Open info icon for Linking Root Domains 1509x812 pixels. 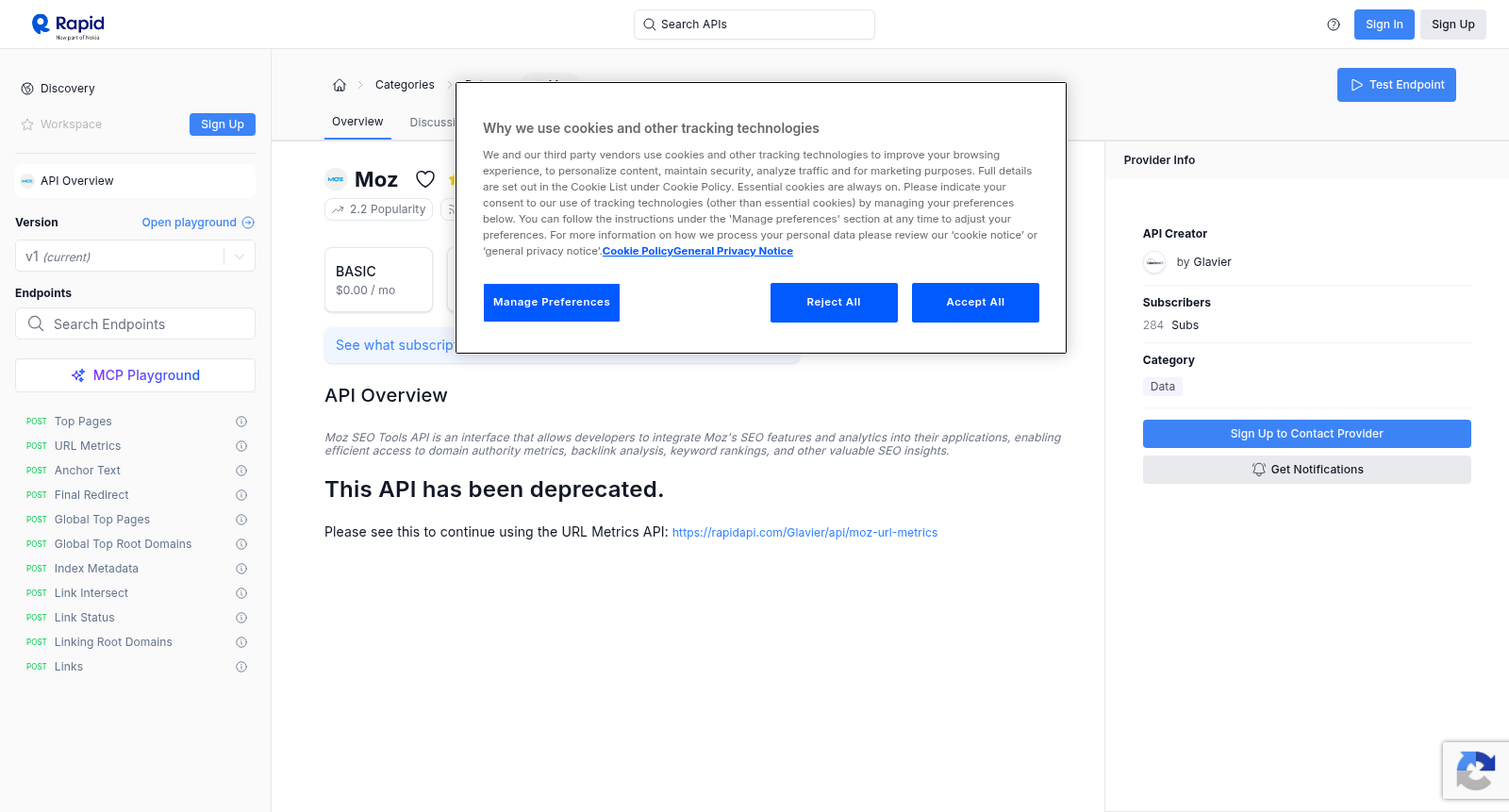click(x=241, y=642)
